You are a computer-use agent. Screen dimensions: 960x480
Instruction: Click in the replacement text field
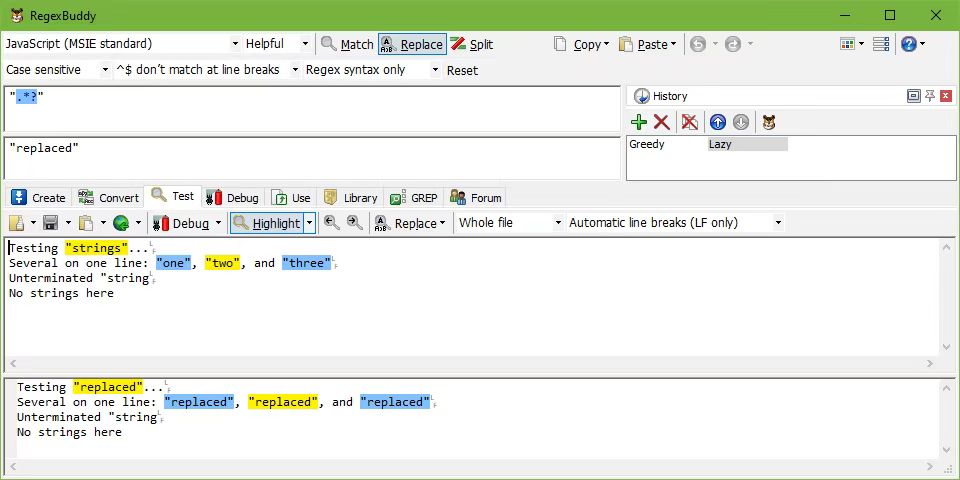310,158
